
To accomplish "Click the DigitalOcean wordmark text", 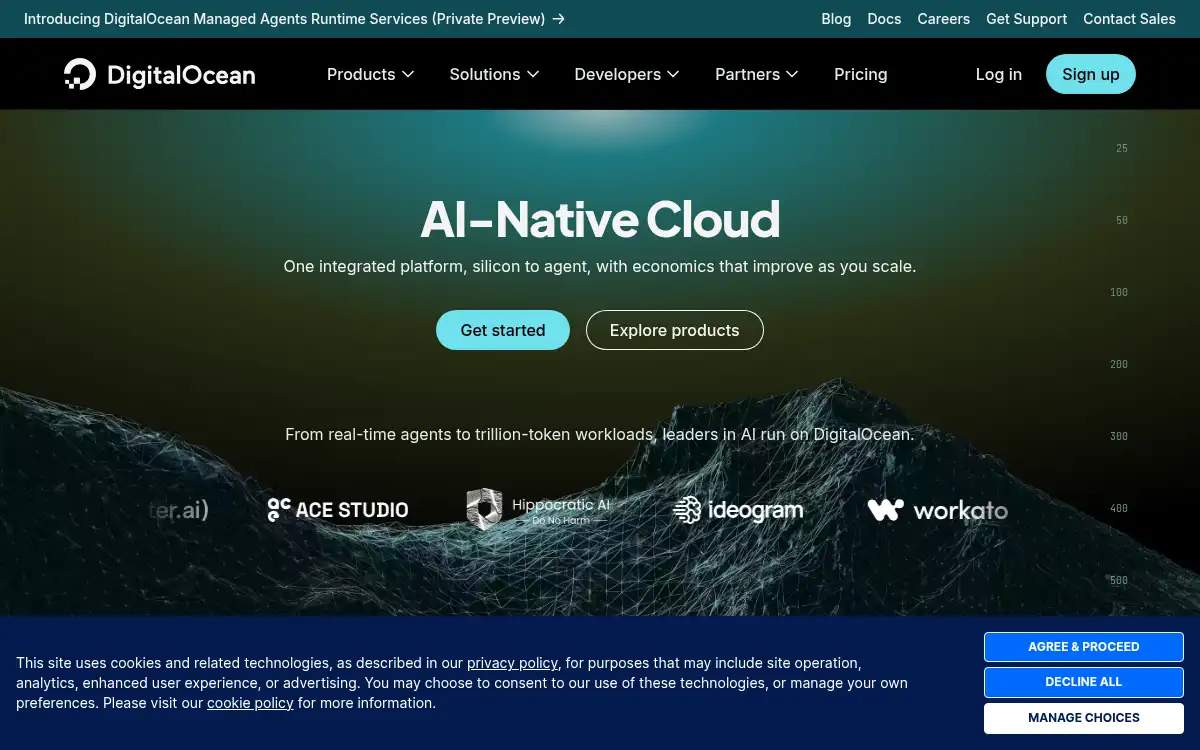I will coord(181,75).
